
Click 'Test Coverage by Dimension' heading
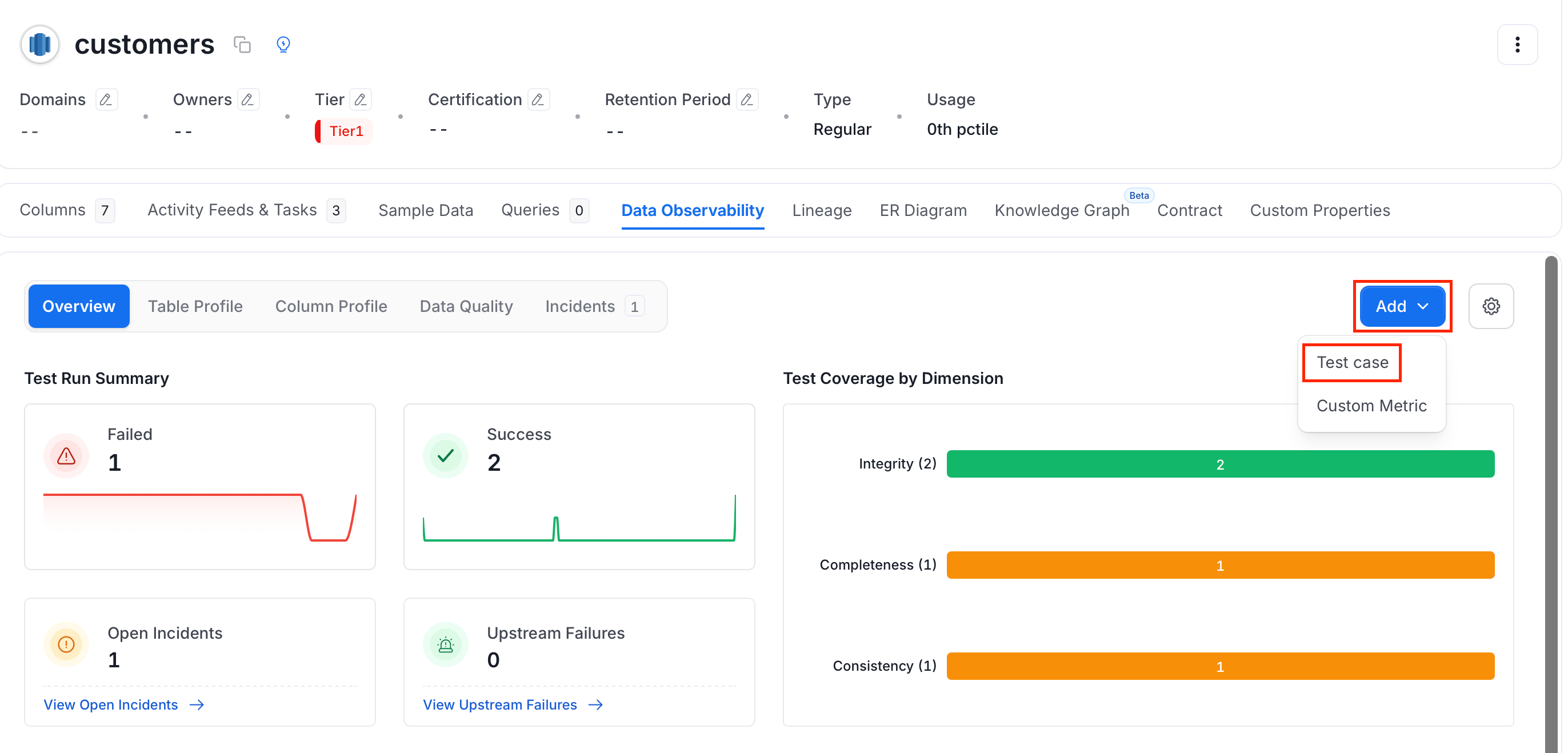893,379
